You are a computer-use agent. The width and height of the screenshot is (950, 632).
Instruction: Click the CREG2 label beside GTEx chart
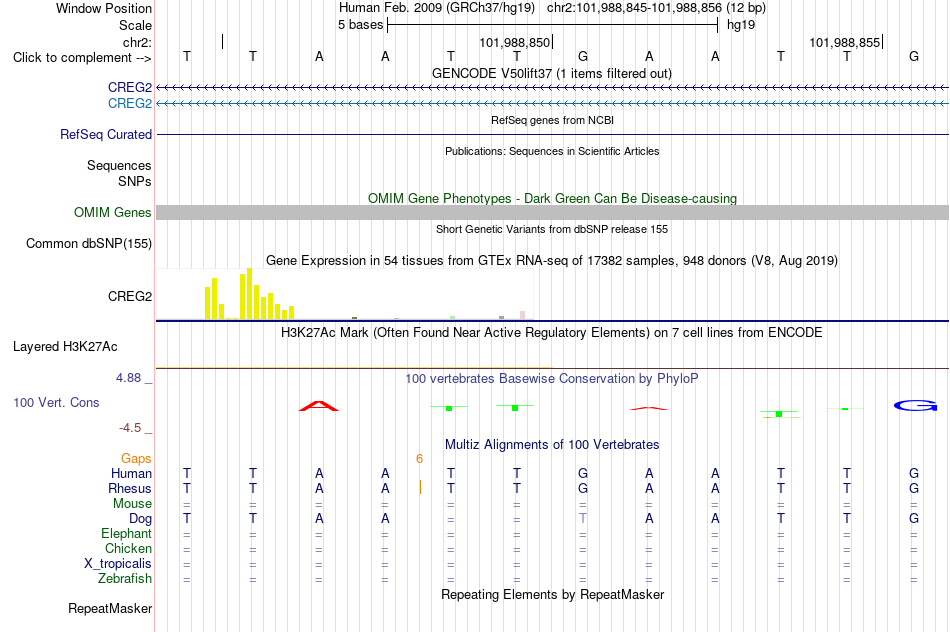(130, 296)
